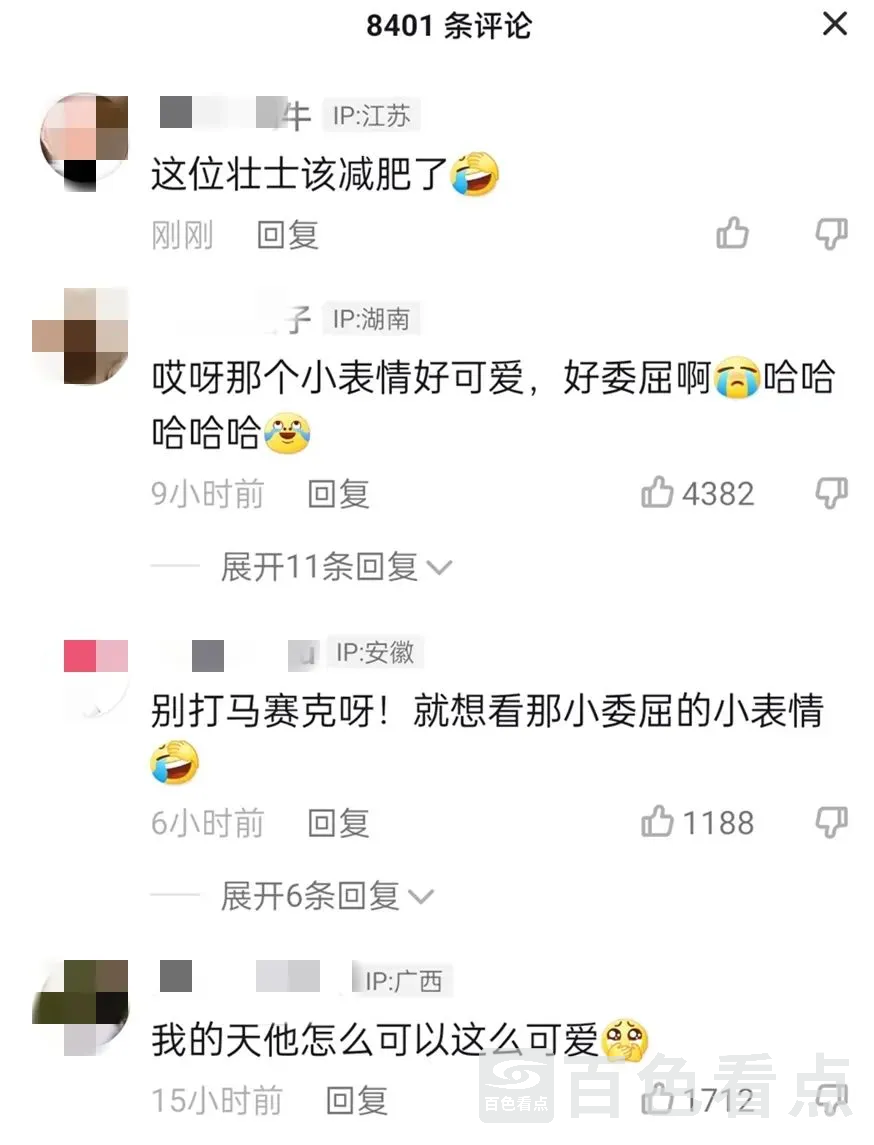Expand the 11 replies under Hunan comment
The width and height of the screenshot is (874, 1145).
pyautogui.click(x=337, y=567)
